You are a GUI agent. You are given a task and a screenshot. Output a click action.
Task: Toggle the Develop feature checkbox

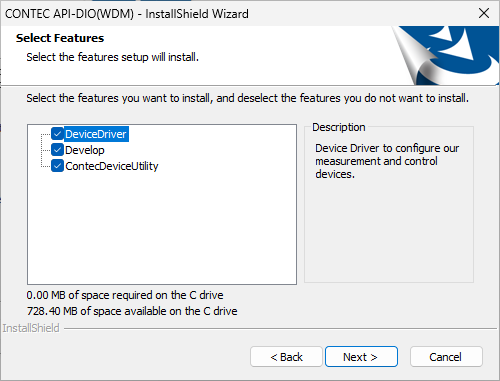[57, 150]
